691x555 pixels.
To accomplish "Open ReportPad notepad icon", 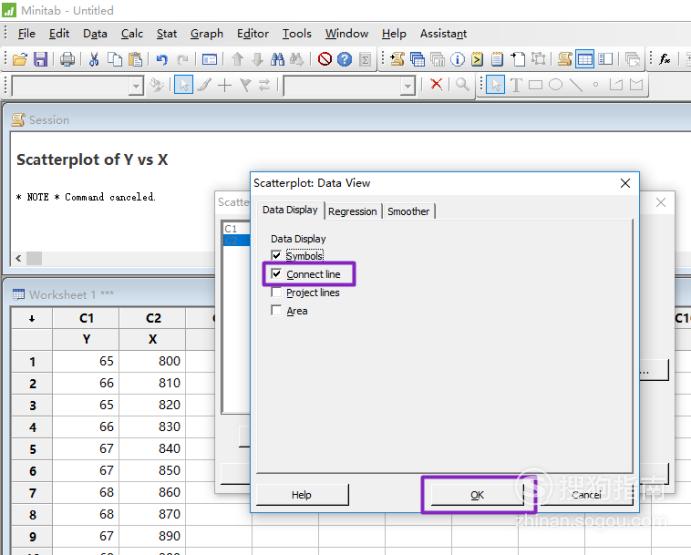I will coord(497,59).
